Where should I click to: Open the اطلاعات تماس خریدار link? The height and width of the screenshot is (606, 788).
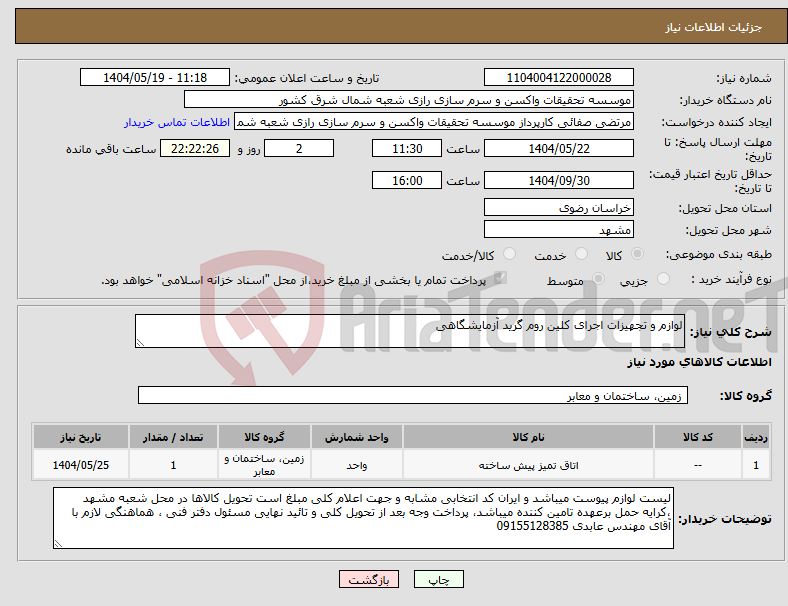(x=177, y=122)
